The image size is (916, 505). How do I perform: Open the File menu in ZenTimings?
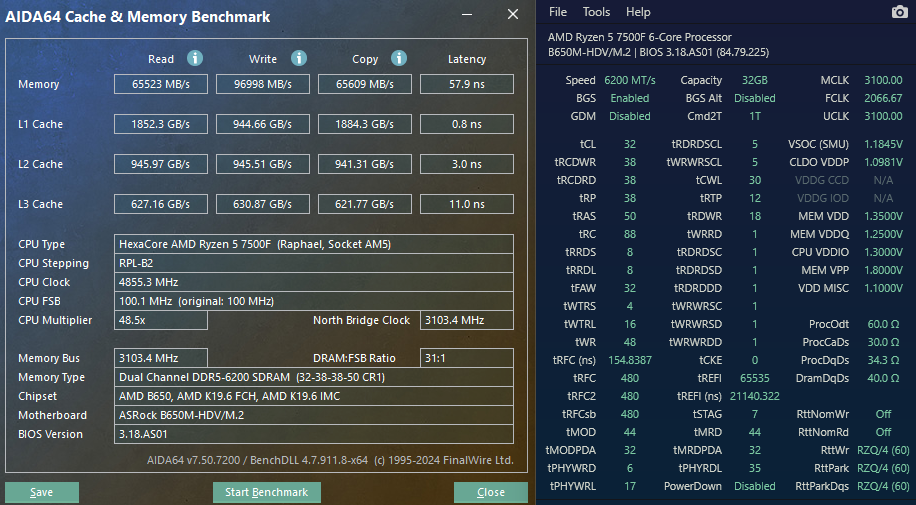coord(558,12)
